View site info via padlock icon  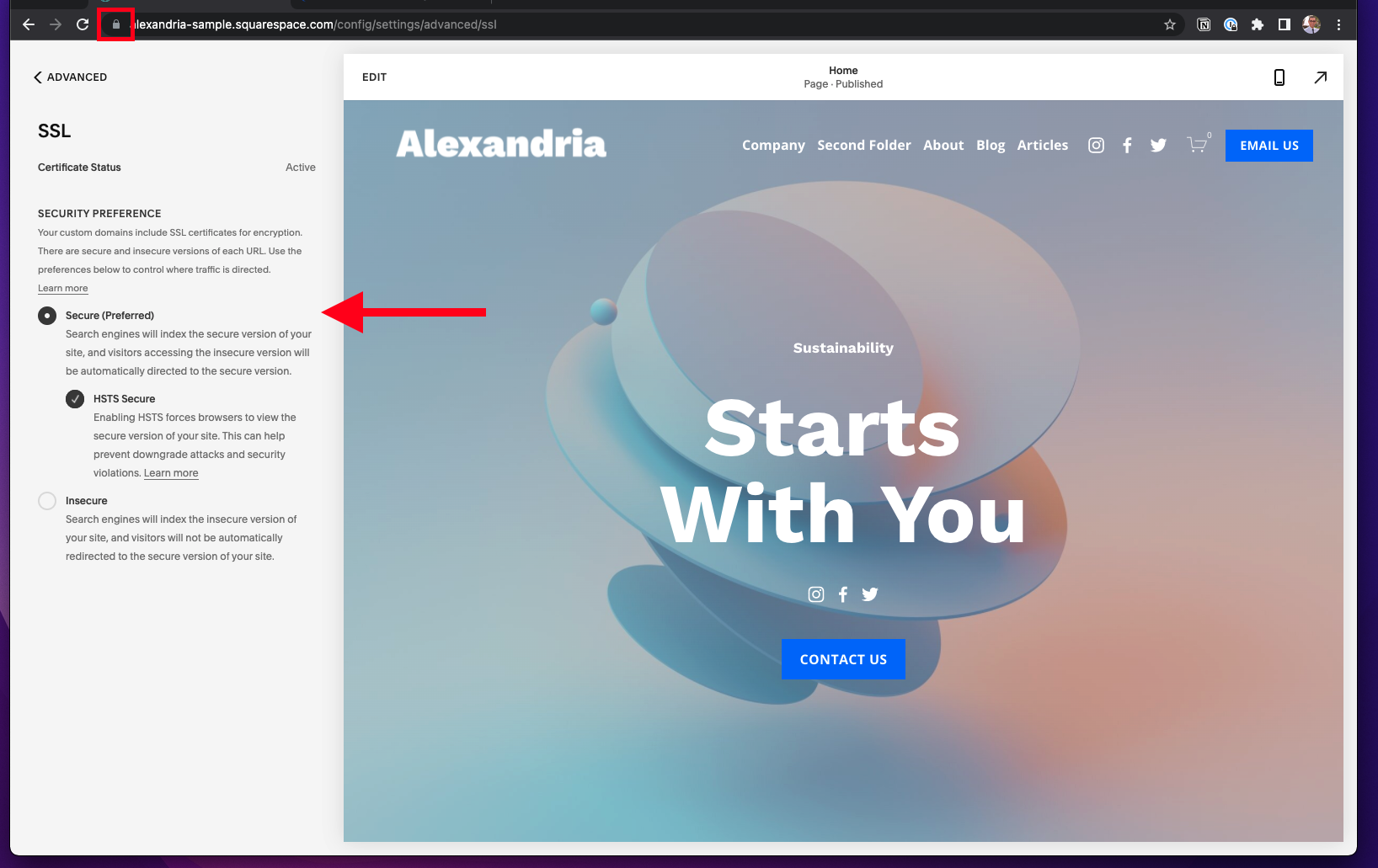pos(116,24)
